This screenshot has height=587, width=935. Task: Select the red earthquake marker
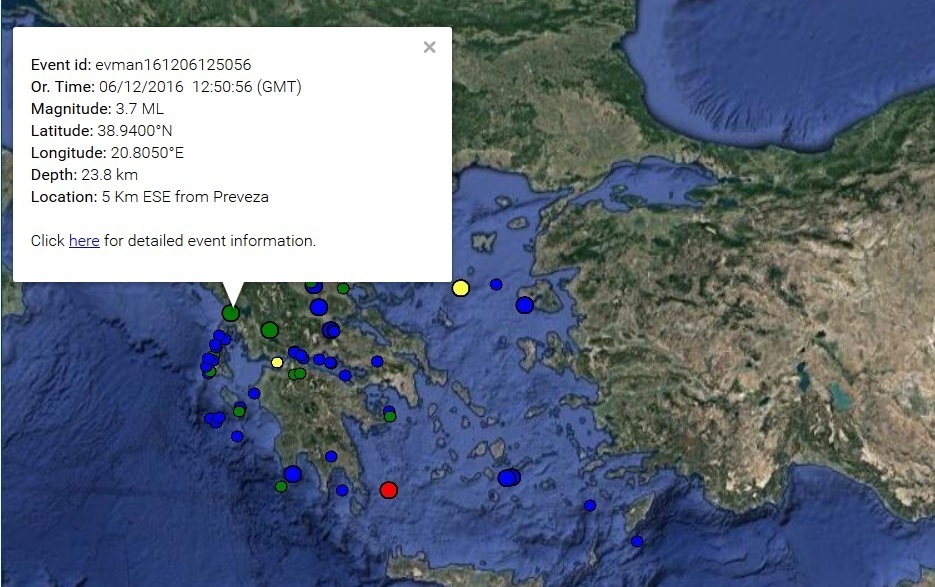[x=389, y=490]
